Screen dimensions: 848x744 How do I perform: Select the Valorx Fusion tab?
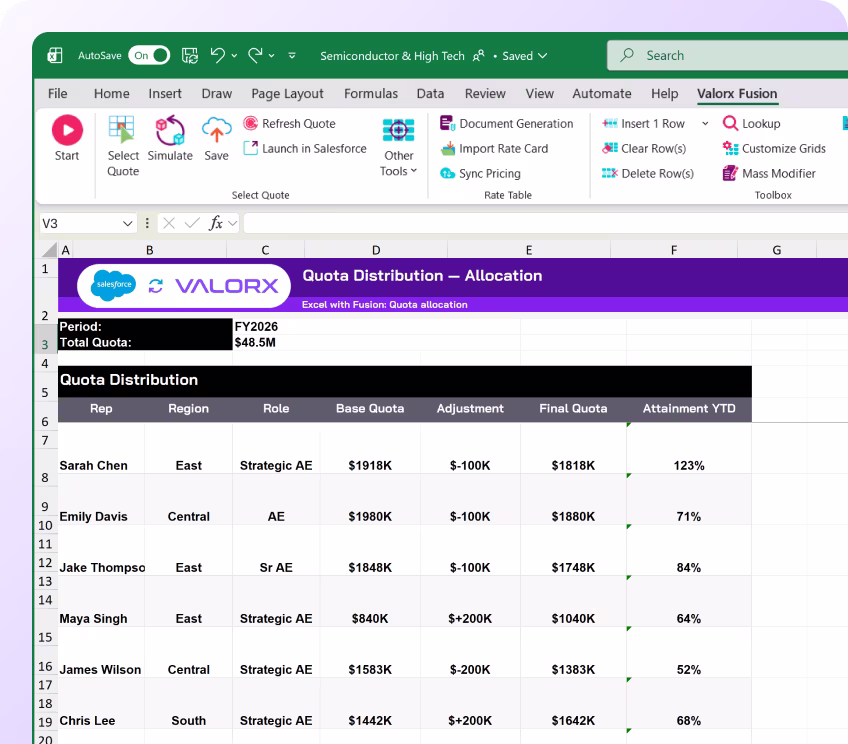737,94
